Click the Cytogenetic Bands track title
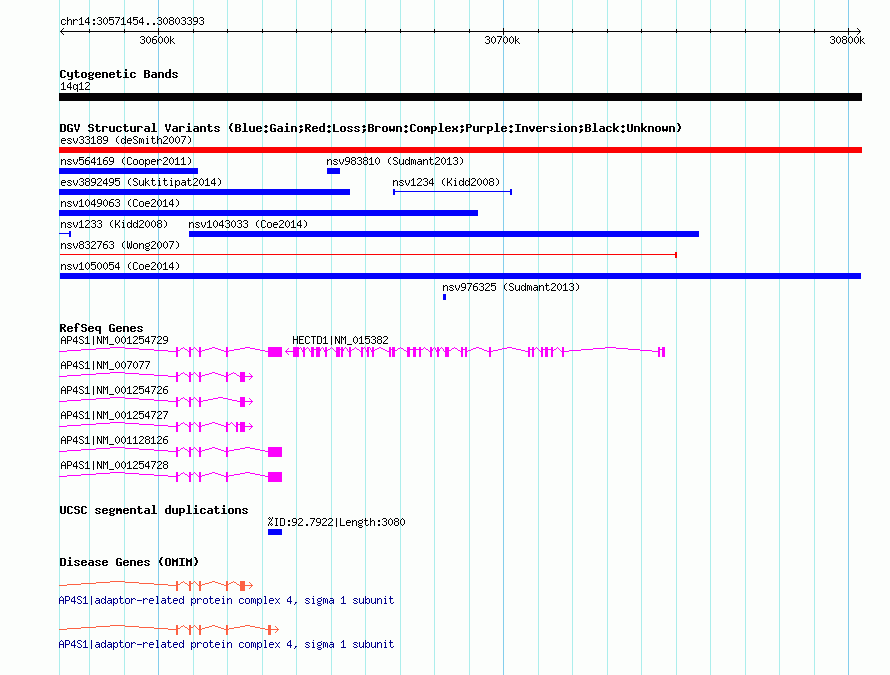Screen dimensions: 890x675 (119, 74)
